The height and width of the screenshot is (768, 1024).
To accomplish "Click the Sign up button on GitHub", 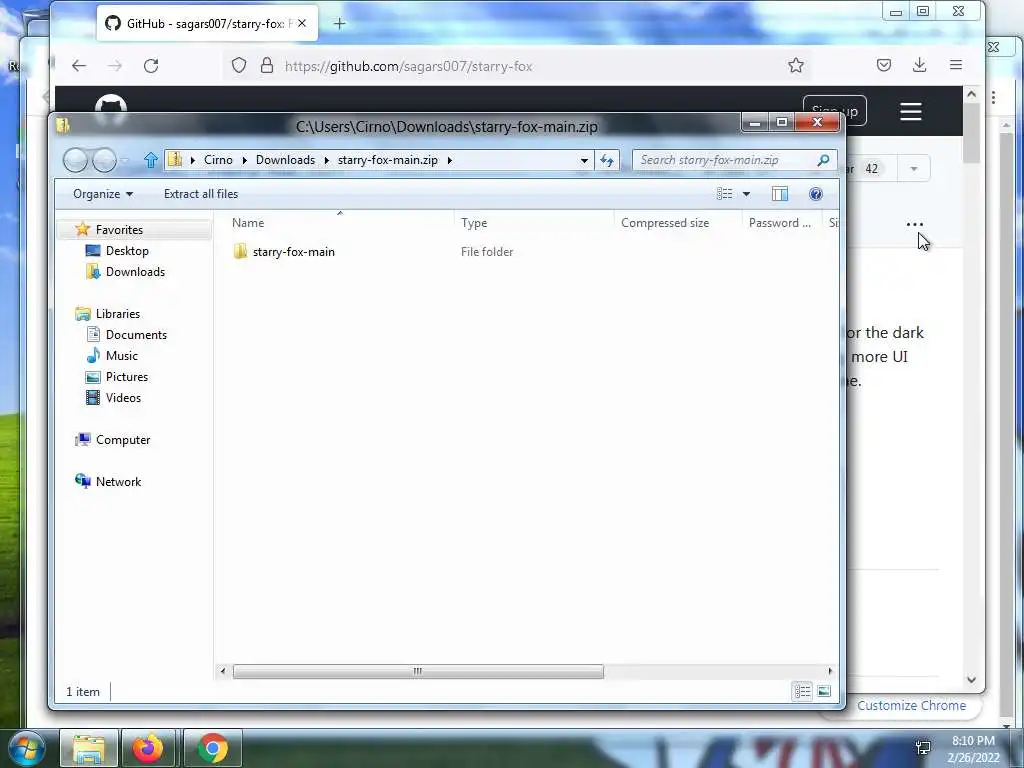I will coord(835,111).
